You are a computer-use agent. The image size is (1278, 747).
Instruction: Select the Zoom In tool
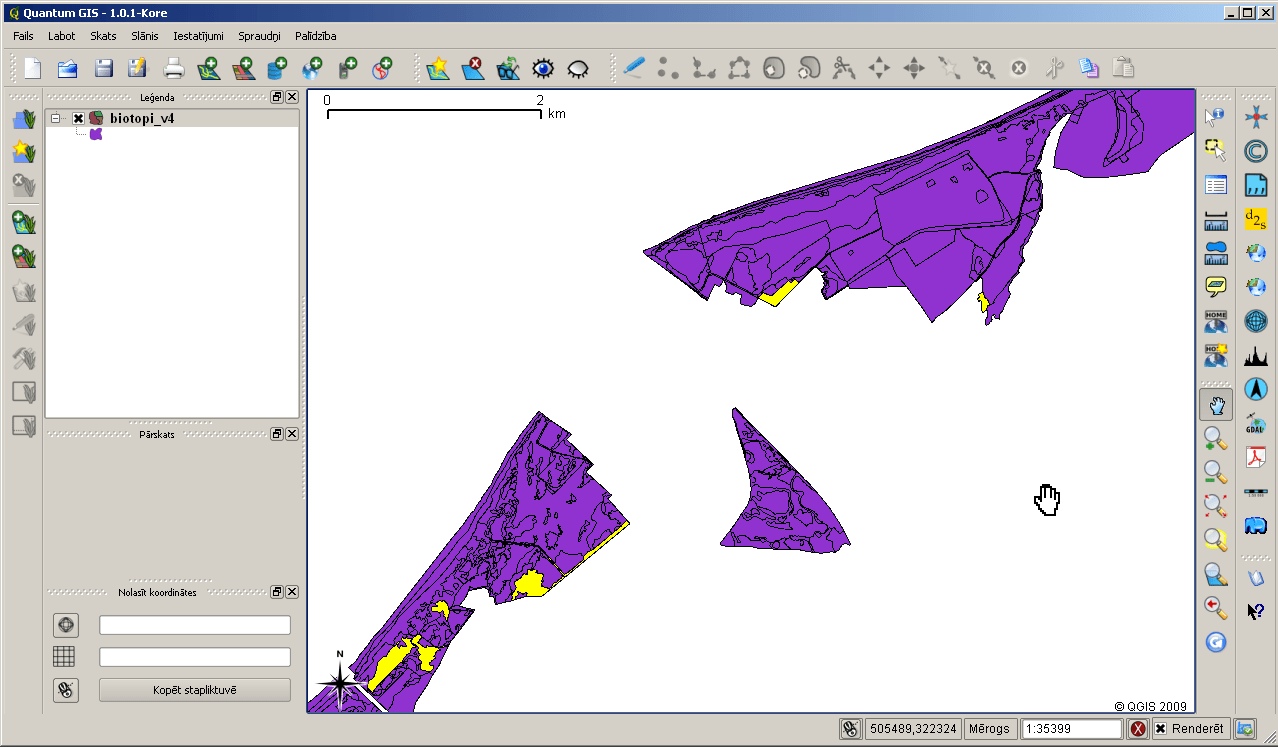[x=1215, y=439]
